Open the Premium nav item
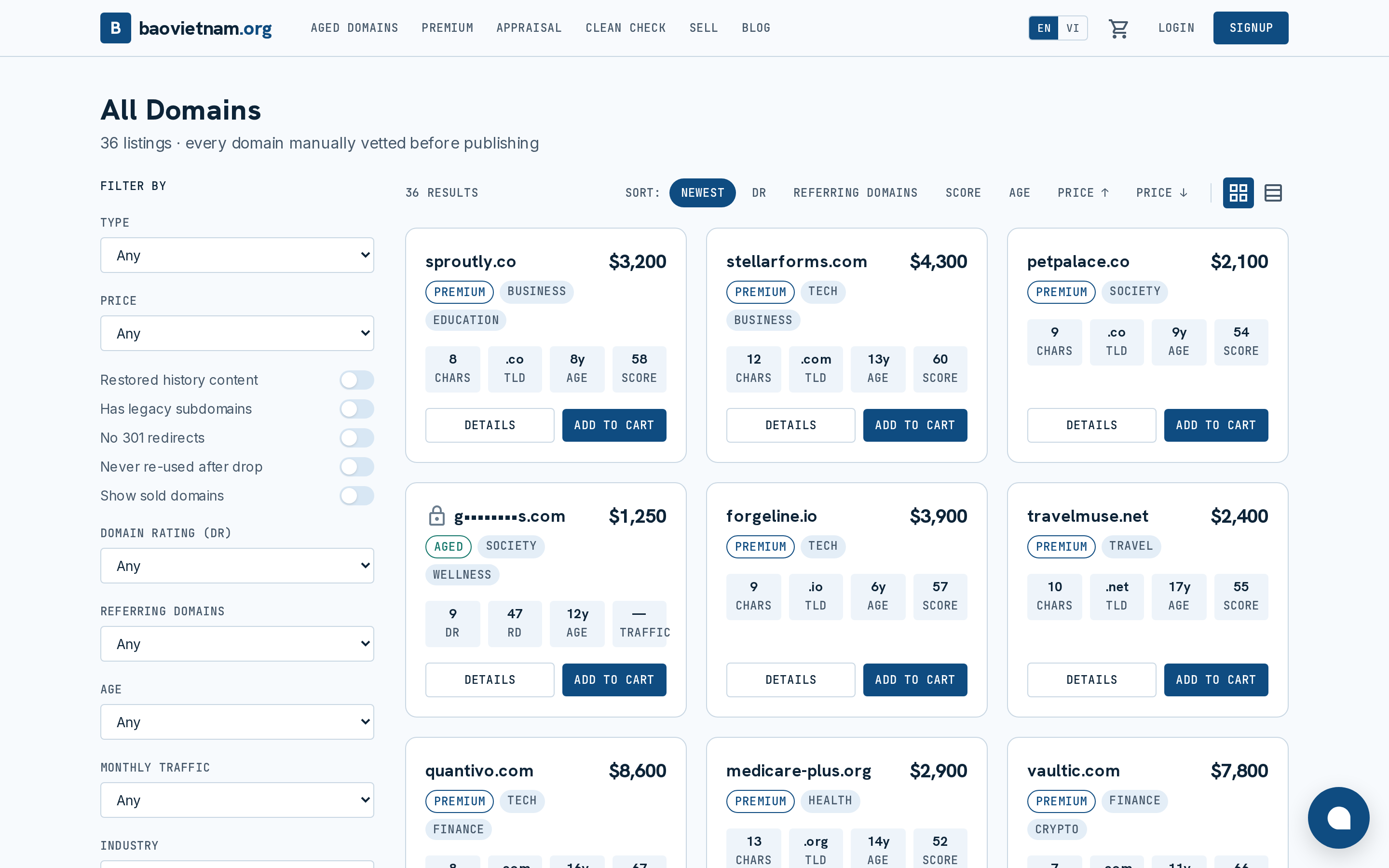1389x868 pixels. pos(447,28)
